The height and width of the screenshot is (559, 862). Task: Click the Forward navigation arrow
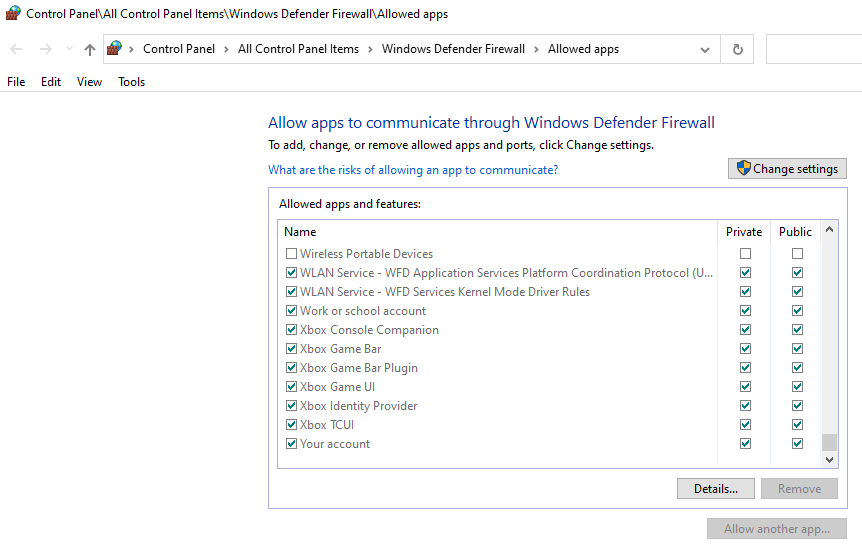45,49
